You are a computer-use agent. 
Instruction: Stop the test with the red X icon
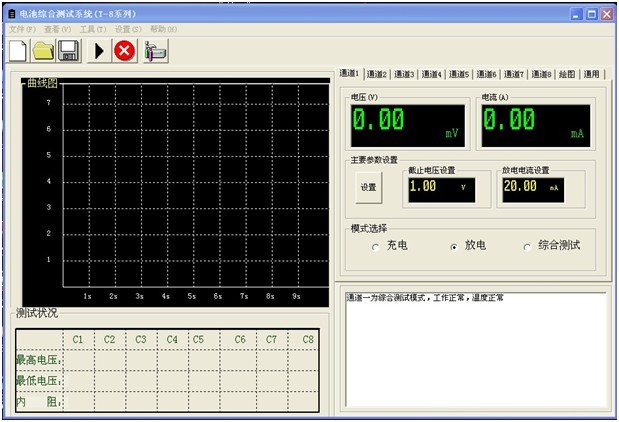(x=124, y=51)
